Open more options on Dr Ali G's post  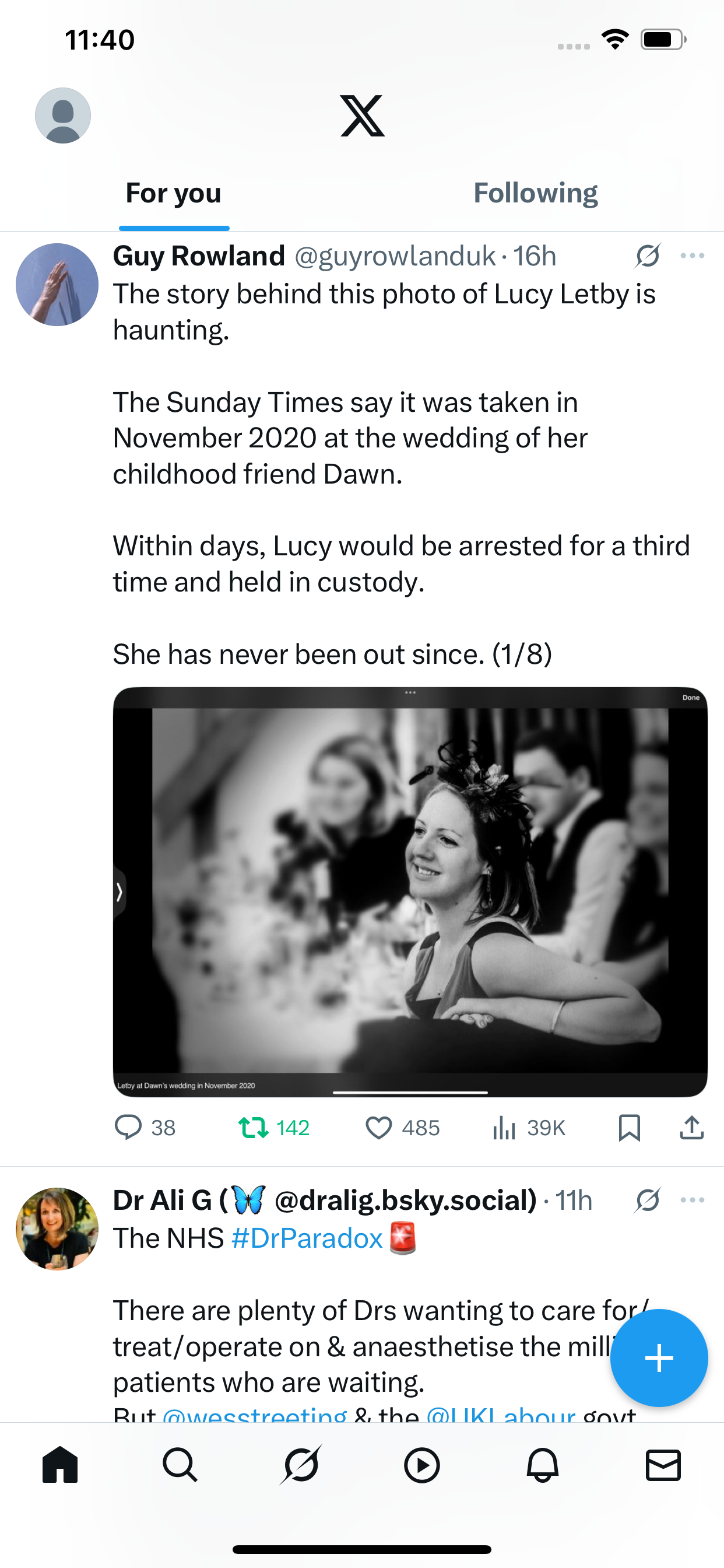pyautogui.click(x=693, y=1200)
